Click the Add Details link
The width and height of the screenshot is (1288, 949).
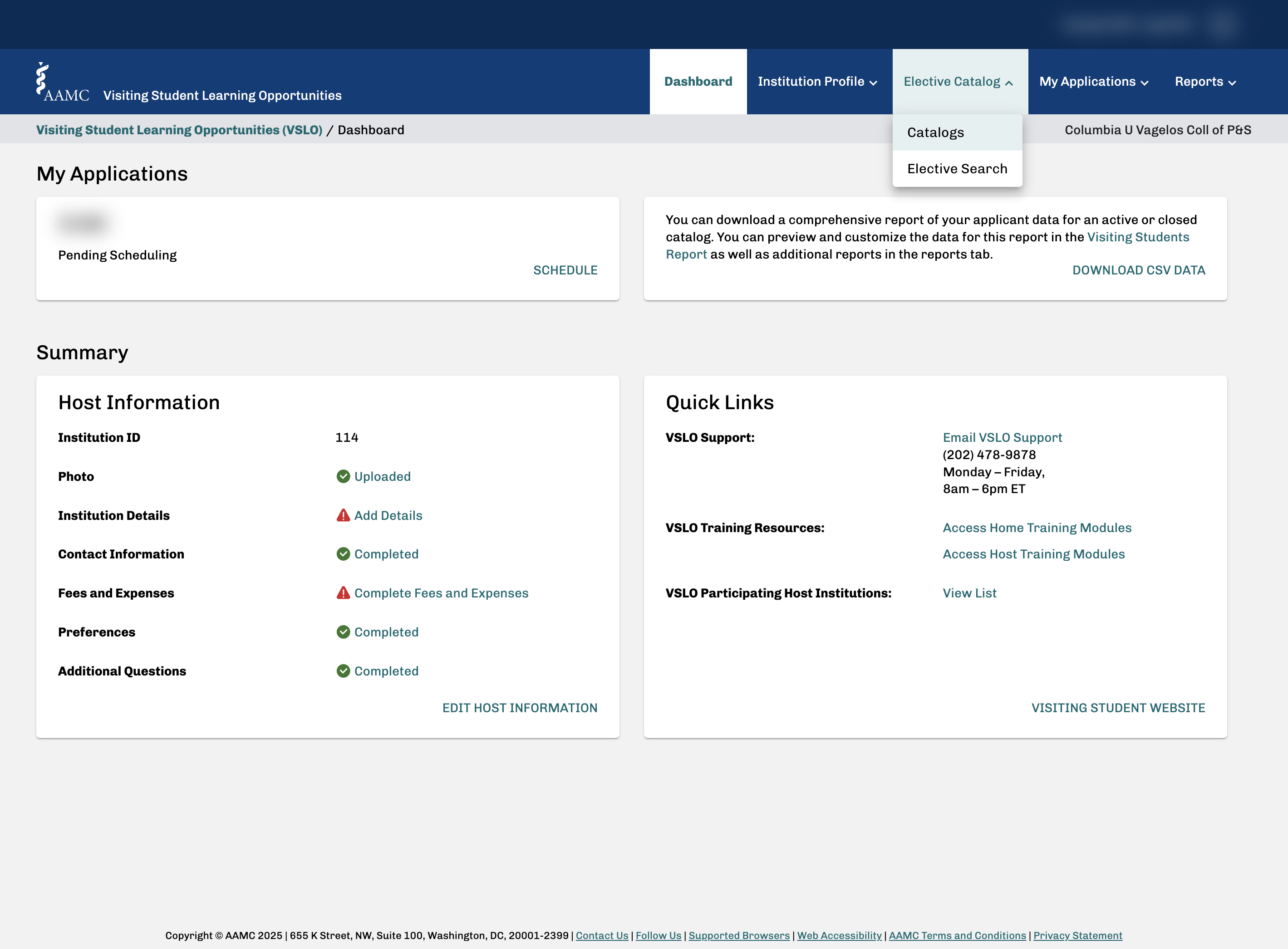pyautogui.click(x=388, y=516)
